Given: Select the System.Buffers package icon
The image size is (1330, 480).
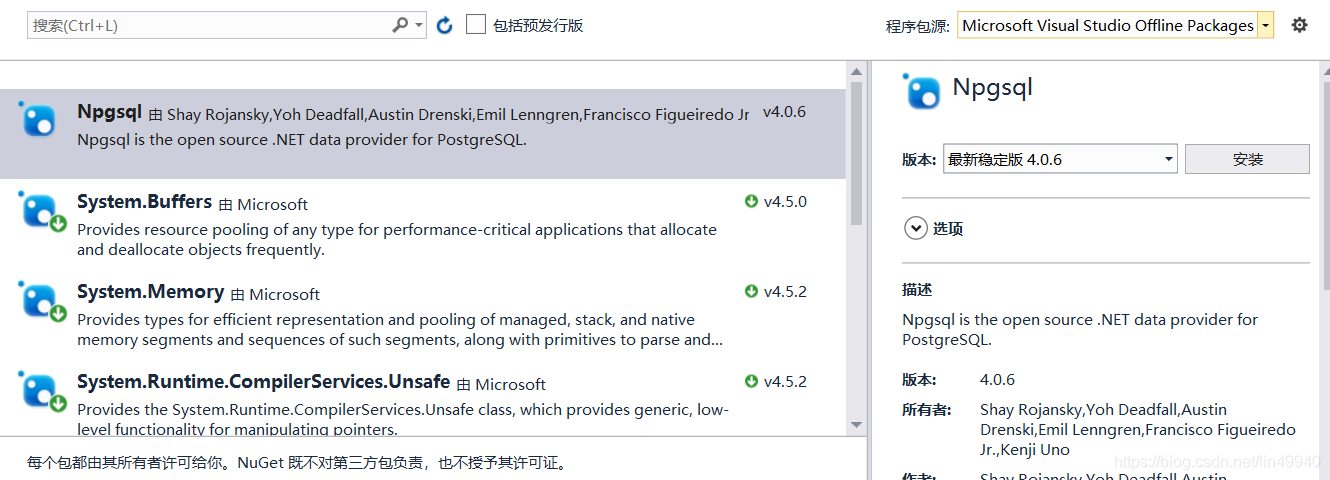Looking at the screenshot, I should pyautogui.click(x=41, y=212).
